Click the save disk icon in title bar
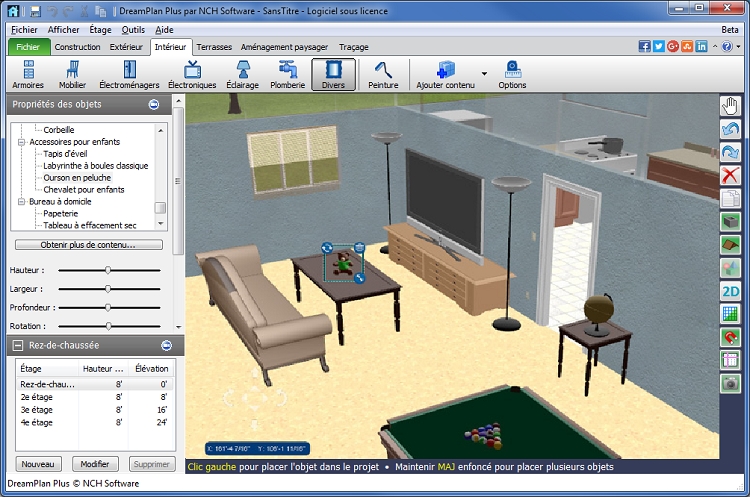The width and height of the screenshot is (750, 497). (x=35, y=11)
